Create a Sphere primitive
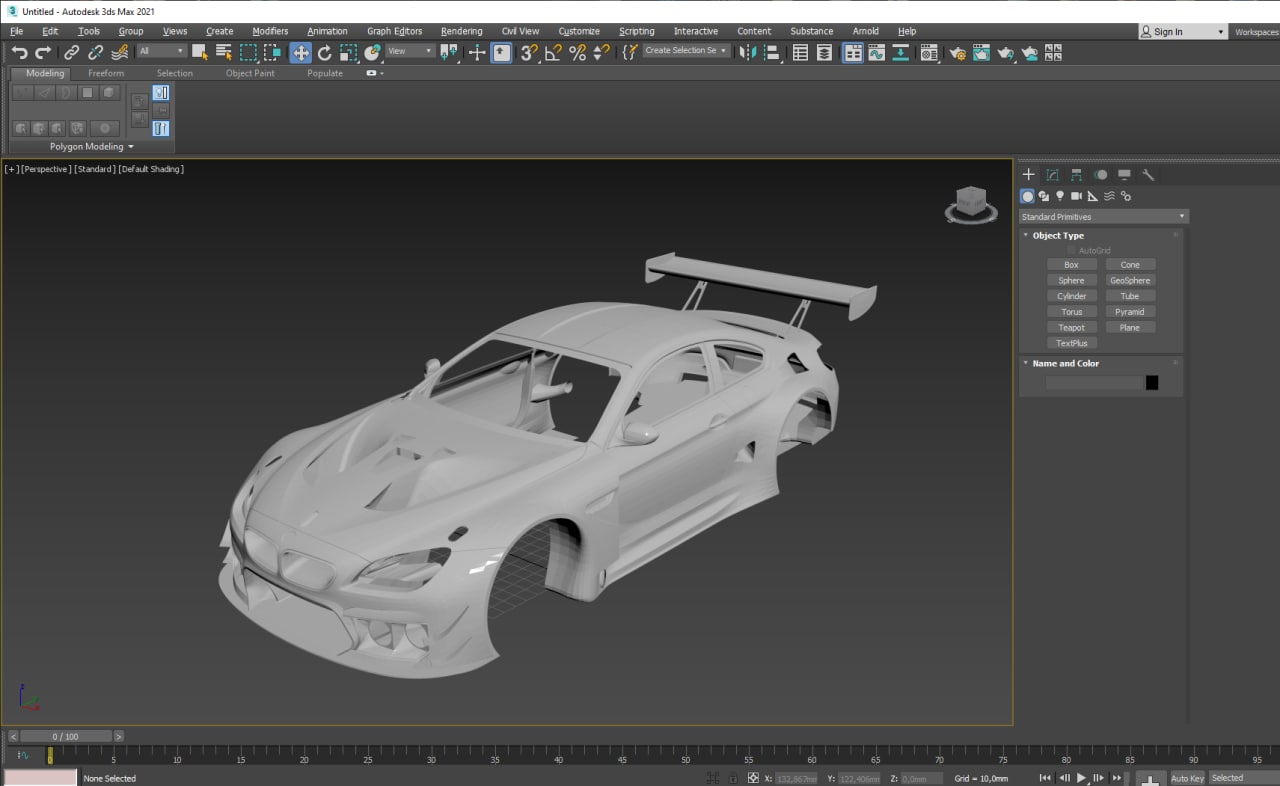This screenshot has width=1280, height=786. click(1071, 280)
